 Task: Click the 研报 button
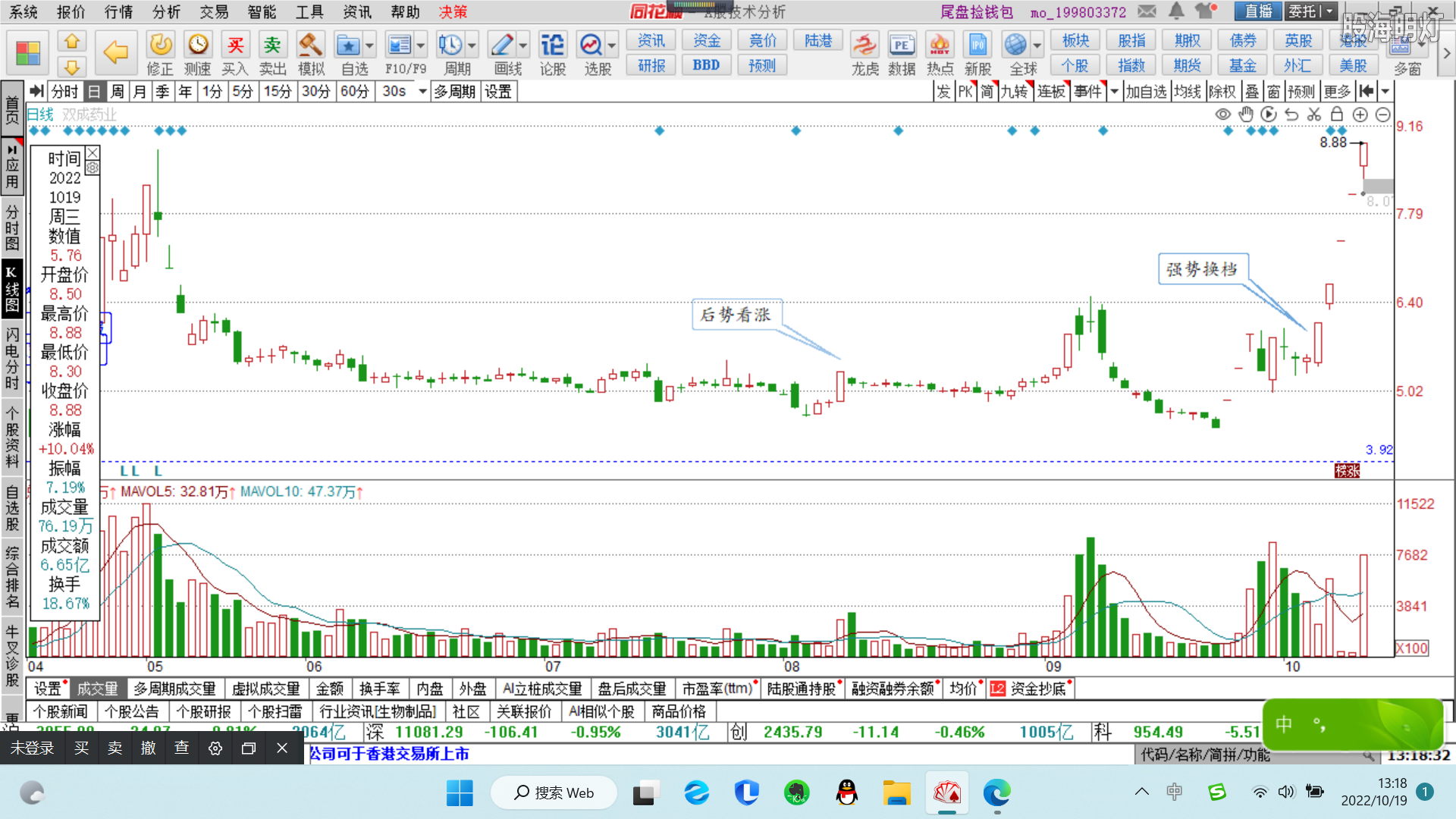tap(651, 66)
